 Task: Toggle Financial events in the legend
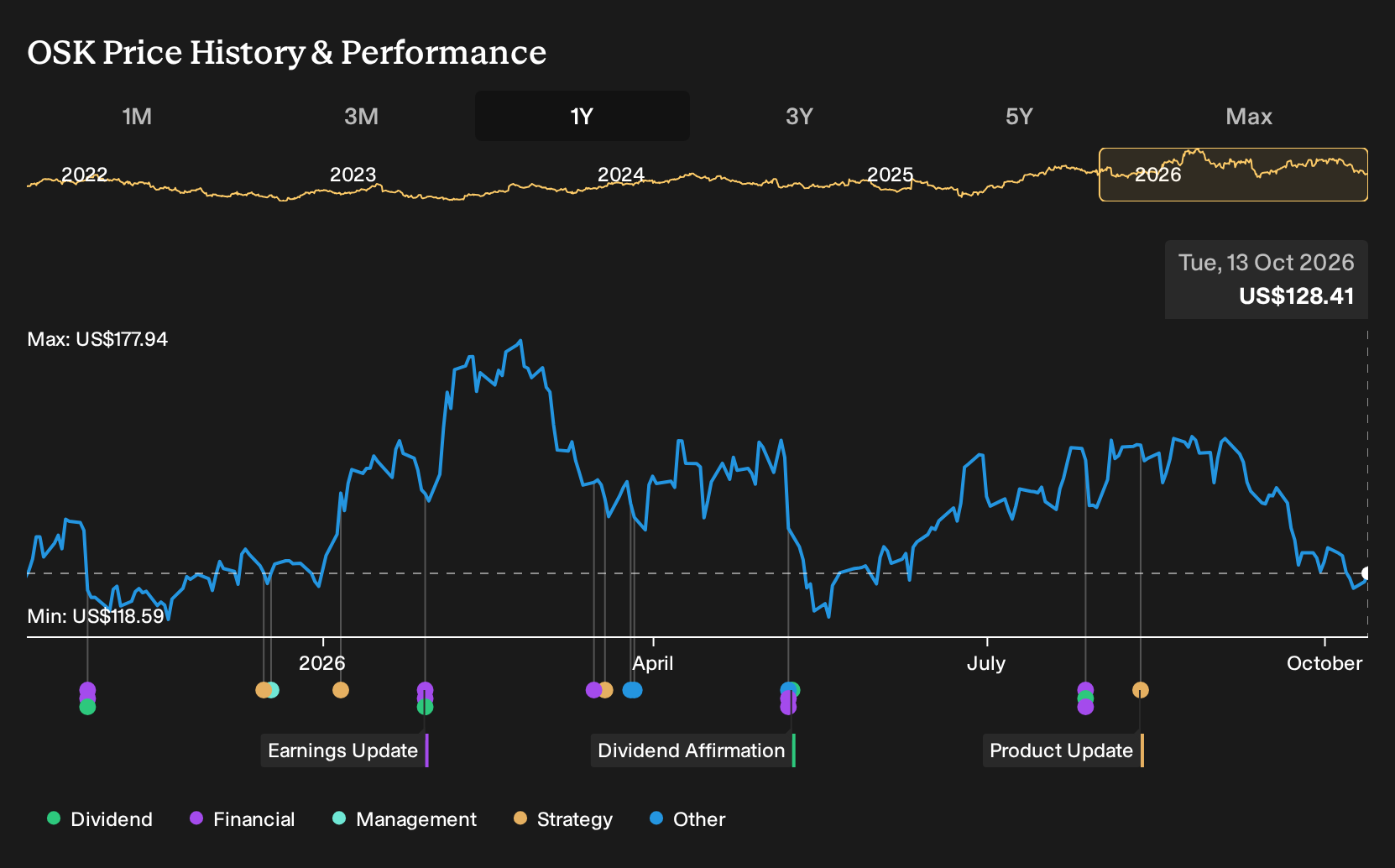tap(243, 819)
